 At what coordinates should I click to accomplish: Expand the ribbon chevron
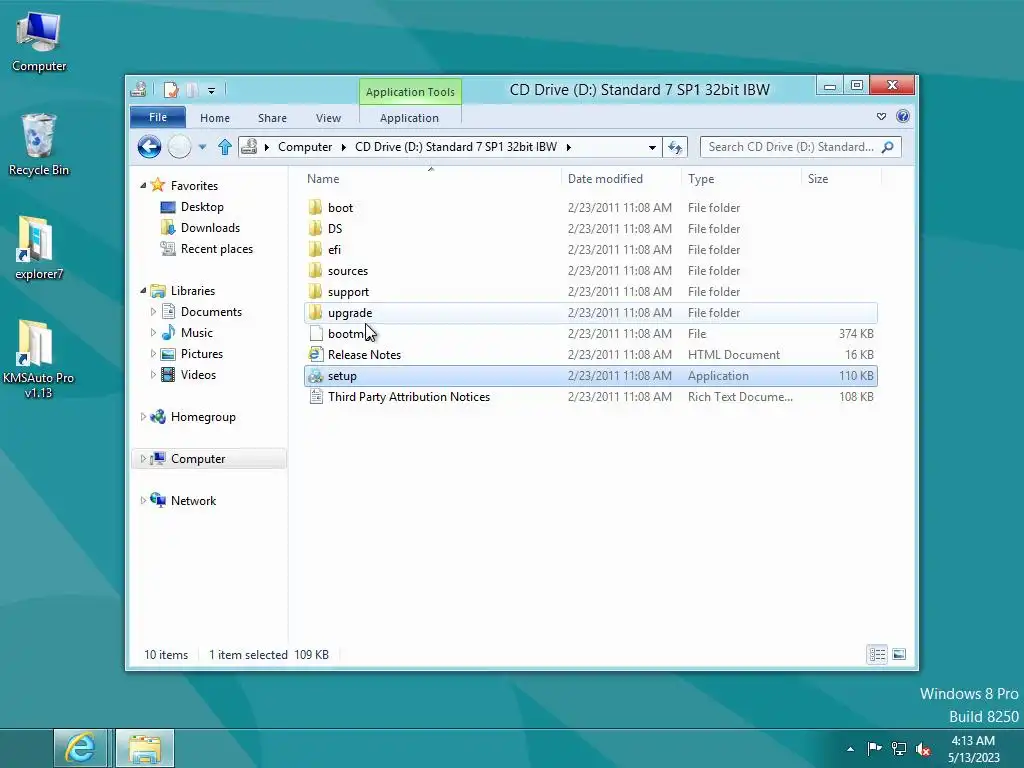click(x=882, y=116)
